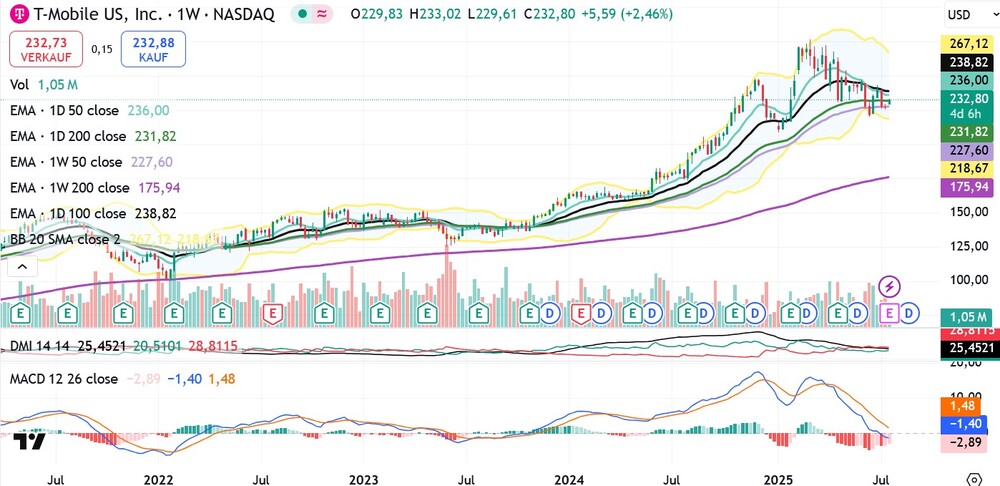Click the 25,4521 DMI axis label
Viewport: 1000px width, 486px height.
point(969,349)
